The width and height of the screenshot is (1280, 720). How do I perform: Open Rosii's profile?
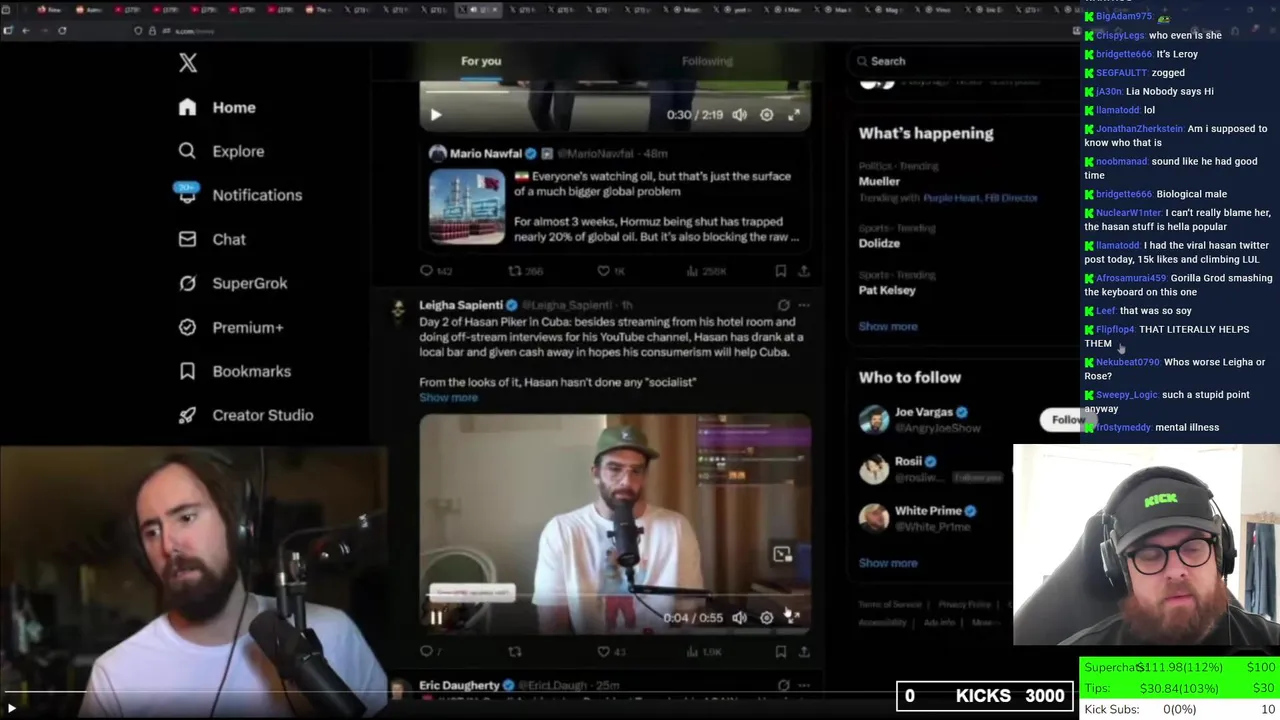click(908, 461)
